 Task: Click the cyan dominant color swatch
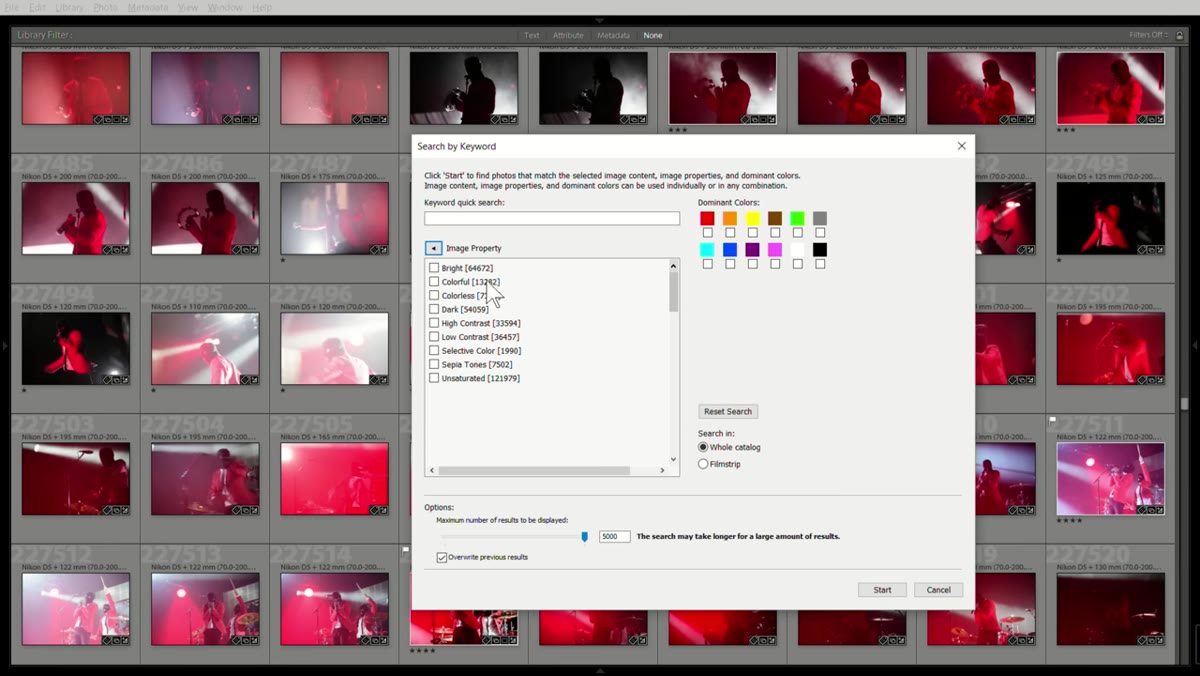[x=707, y=249]
